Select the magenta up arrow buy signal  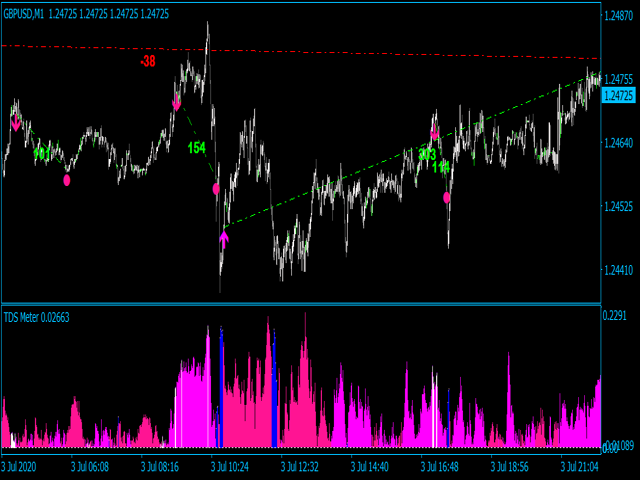[224, 239]
